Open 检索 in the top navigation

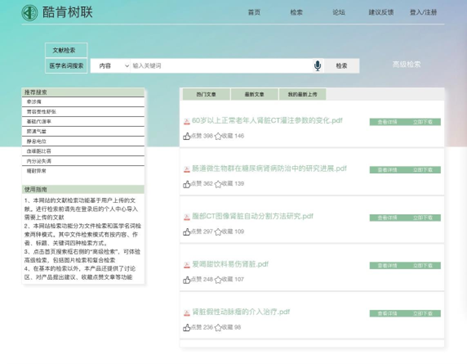[296, 12]
